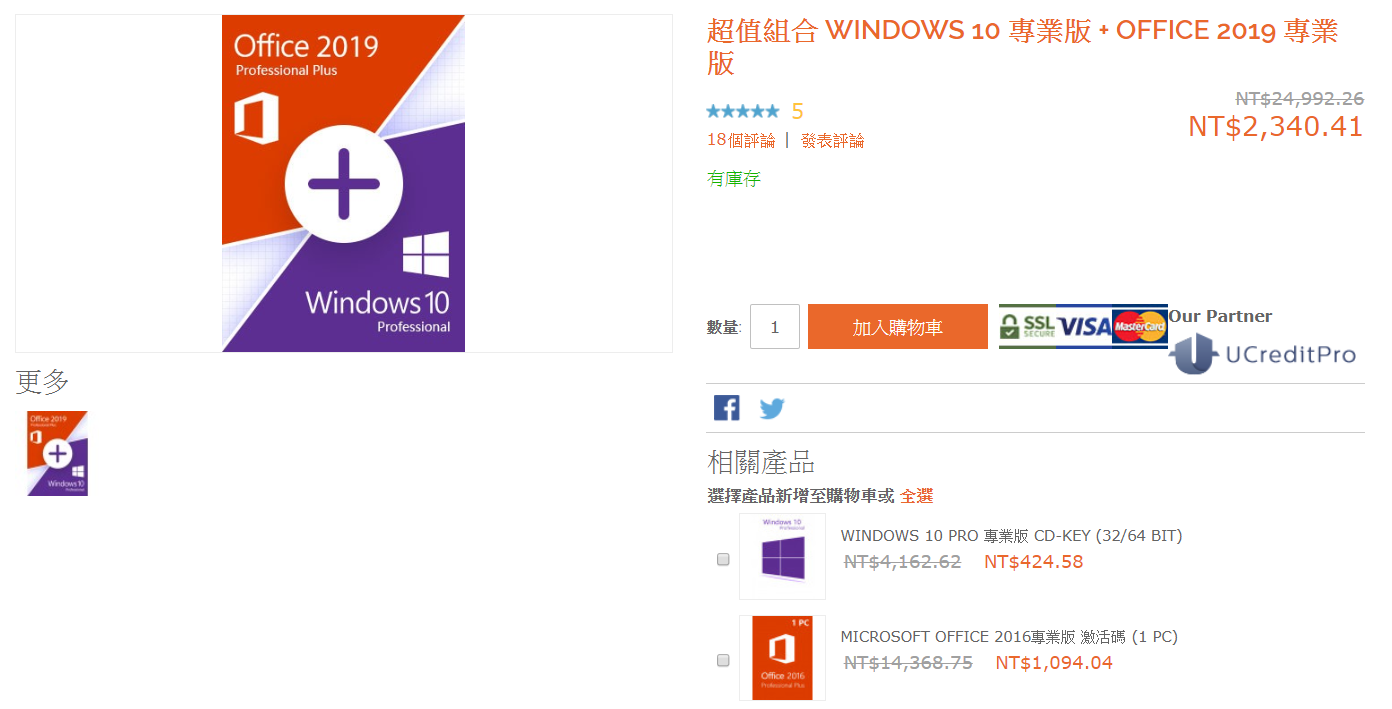This screenshot has height=709, width=1392.
Task: Click the 加入購物車 add to cart button
Action: (x=897, y=327)
